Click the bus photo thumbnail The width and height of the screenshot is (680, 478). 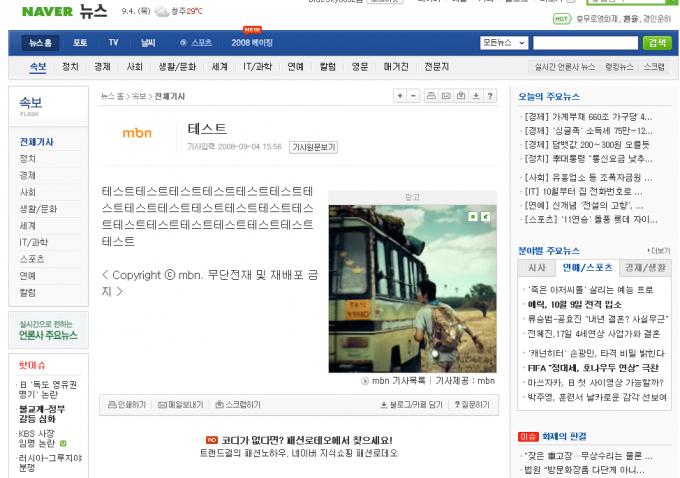click(412, 288)
